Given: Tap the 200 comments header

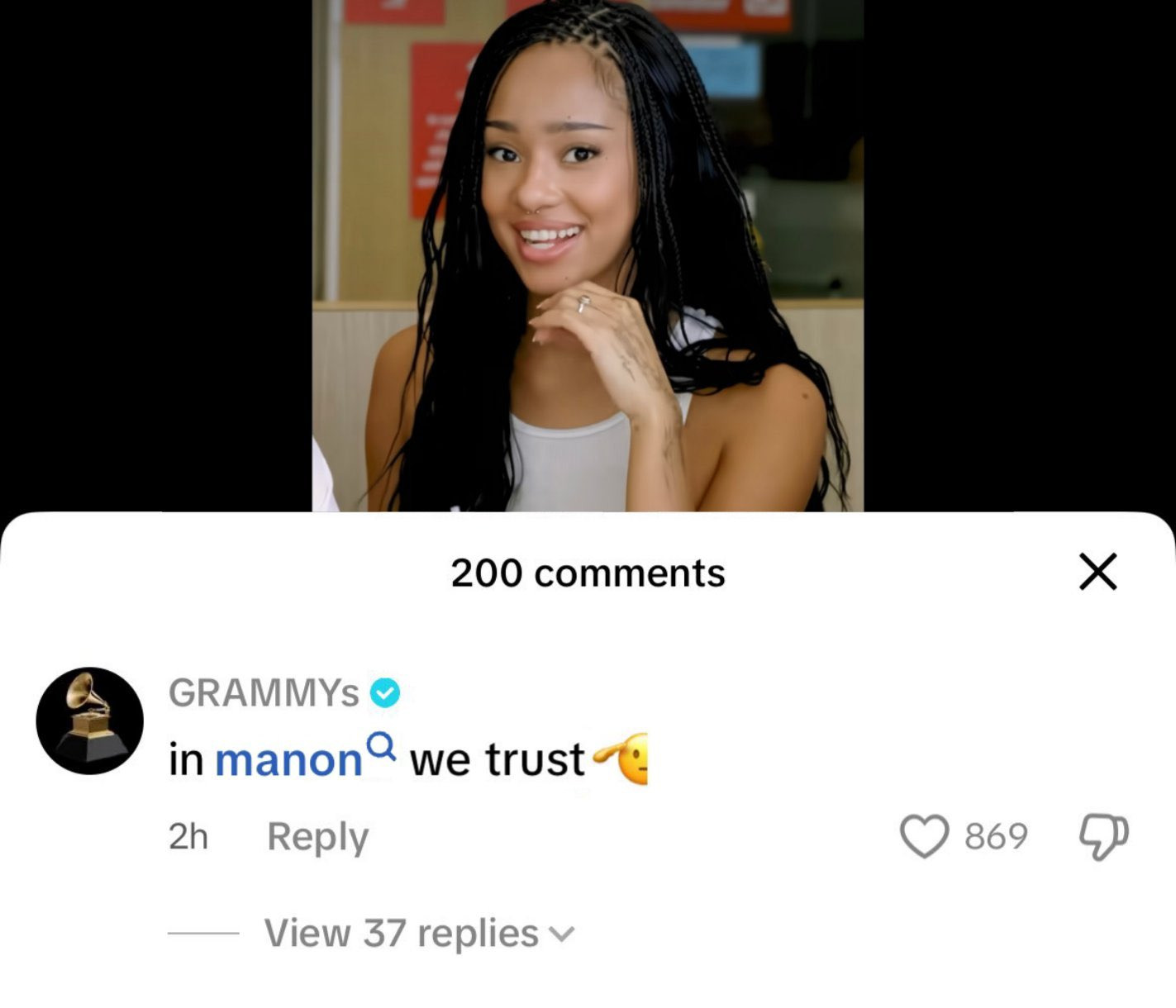Looking at the screenshot, I should (x=588, y=573).
